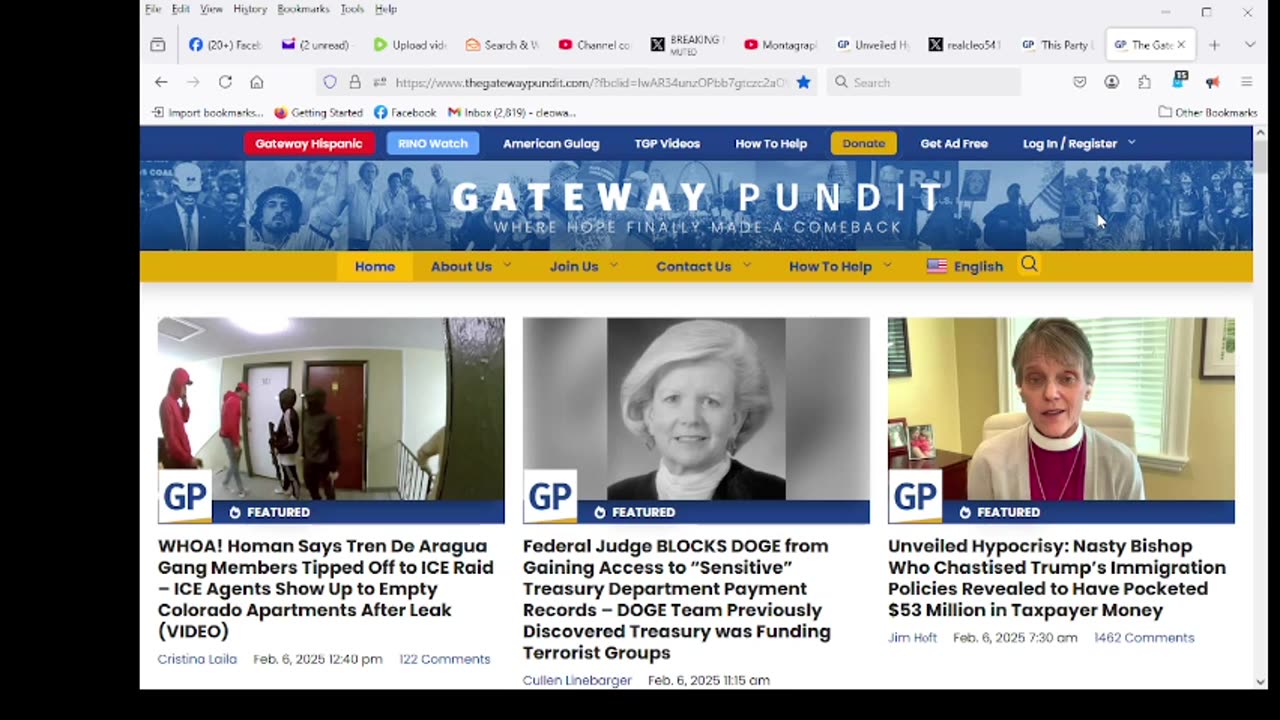Image resolution: width=1280 pixels, height=720 pixels.
Task: Select the Home menu item
Action: (375, 266)
